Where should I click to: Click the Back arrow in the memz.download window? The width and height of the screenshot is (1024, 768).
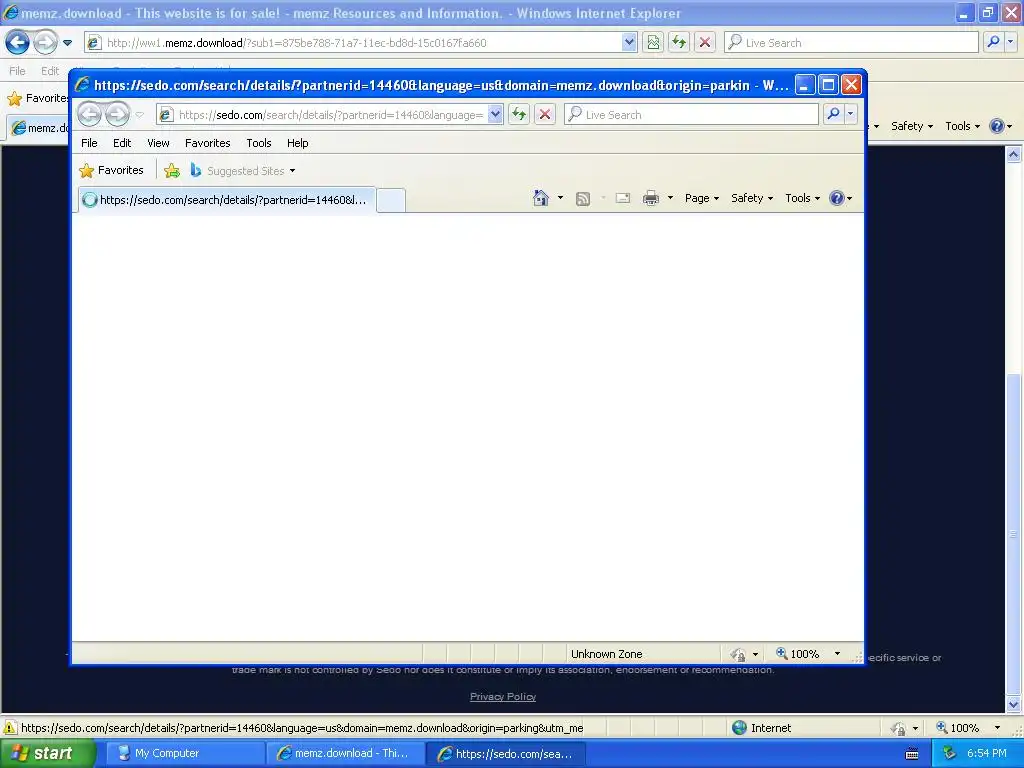tap(18, 43)
